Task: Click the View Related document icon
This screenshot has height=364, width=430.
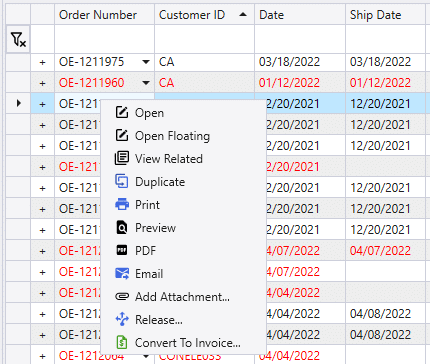Action: tap(122, 158)
